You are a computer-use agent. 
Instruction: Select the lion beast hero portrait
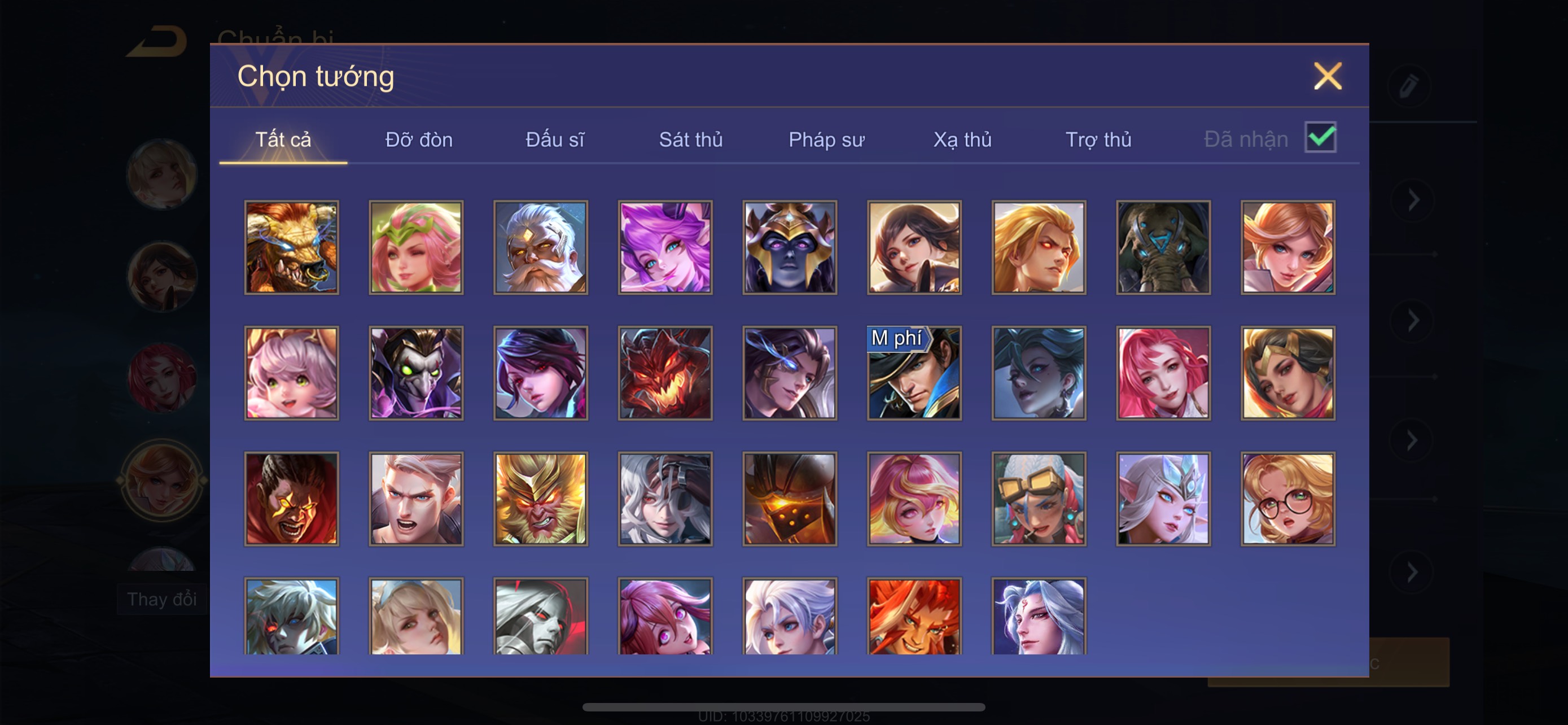click(292, 247)
